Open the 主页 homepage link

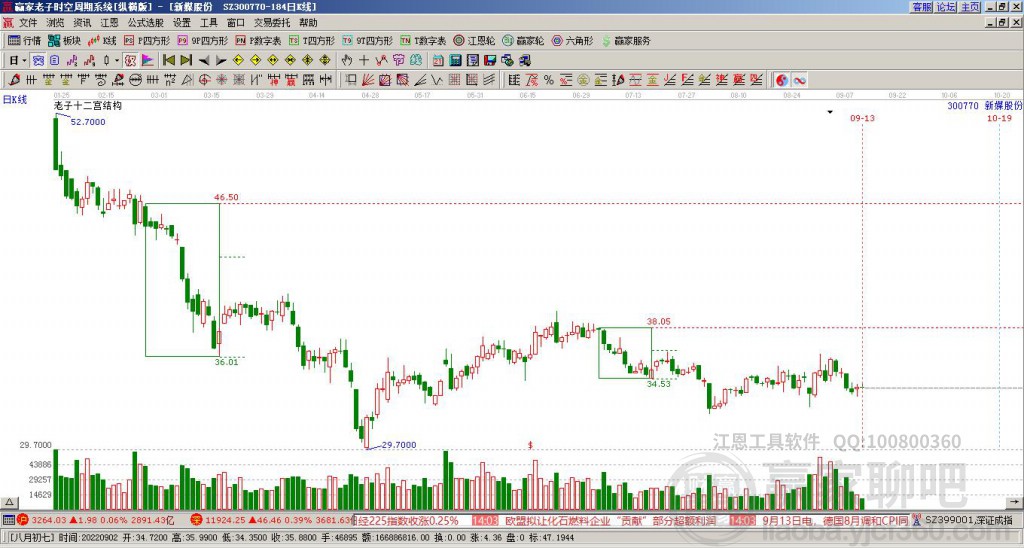(x=970, y=7)
